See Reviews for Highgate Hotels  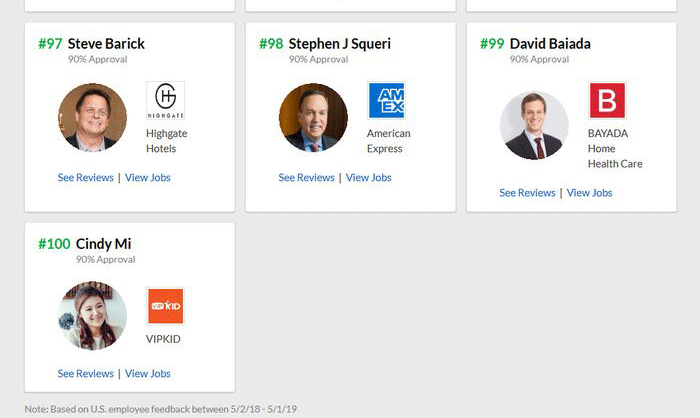86,178
